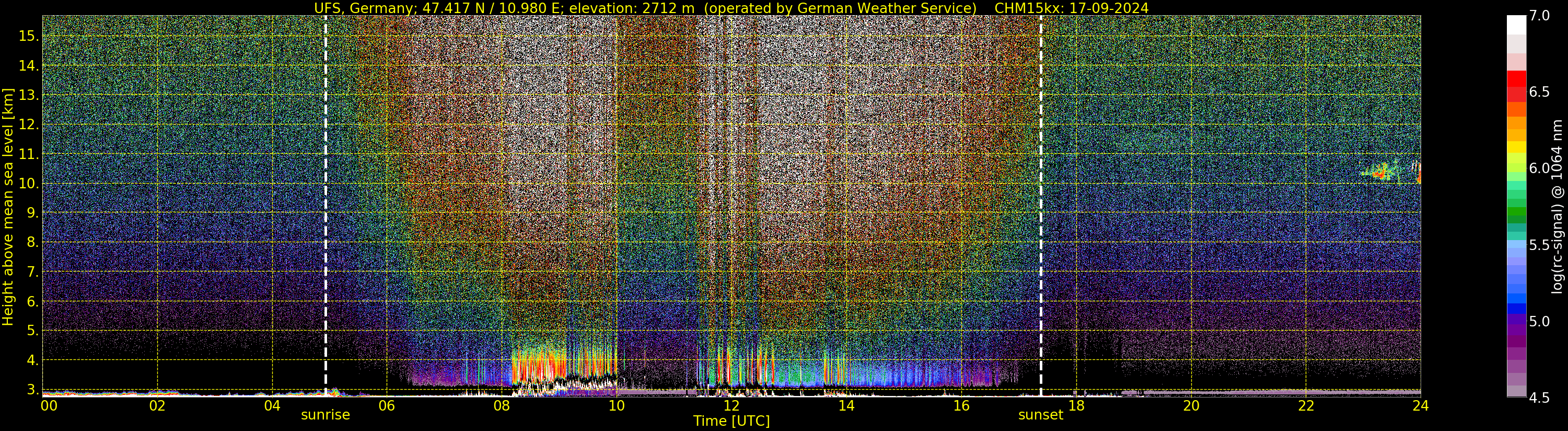Viewport: 1568px width, 431px height.
Task: Click the 'Time [UTC]' axis label
Action: point(731,421)
